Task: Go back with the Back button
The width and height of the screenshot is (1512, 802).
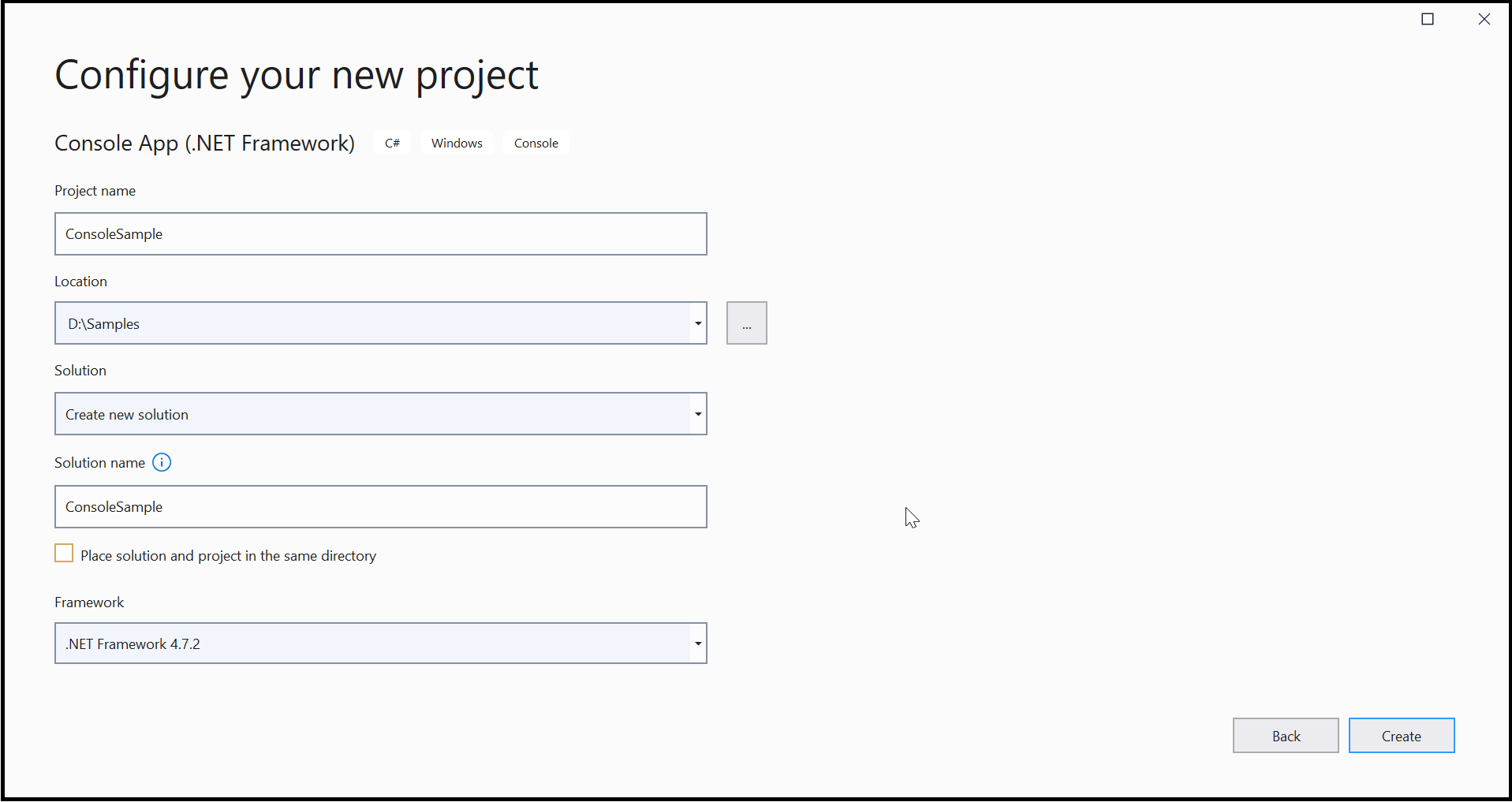Action: pyautogui.click(x=1285, y=735)
